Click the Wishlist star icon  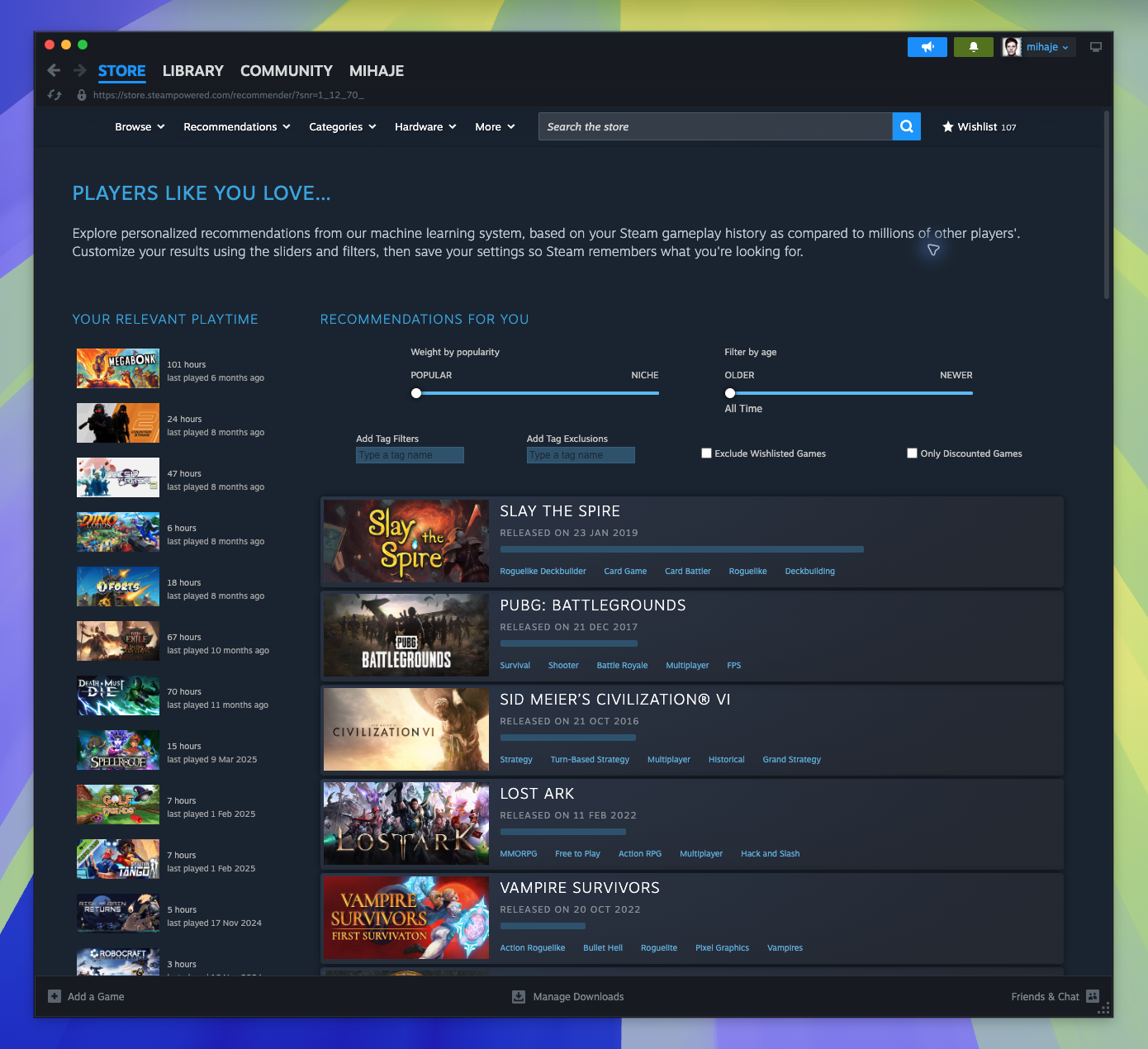coord(948,126)
